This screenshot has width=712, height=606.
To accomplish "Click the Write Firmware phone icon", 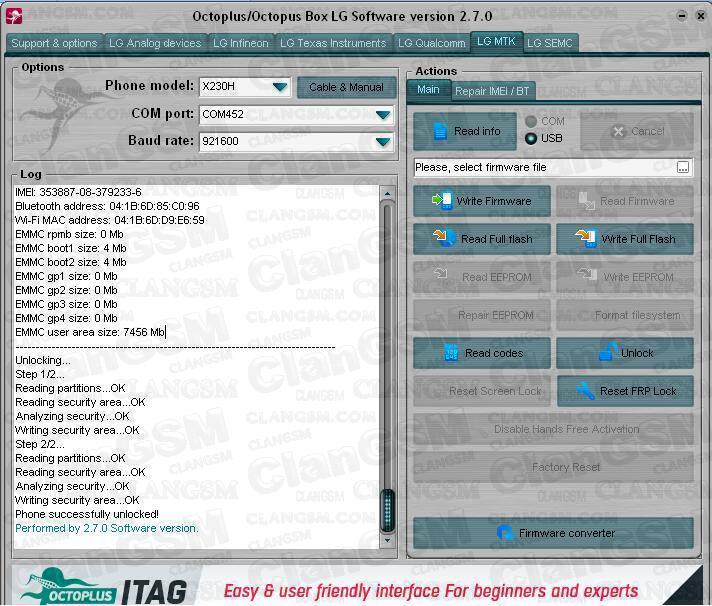I will 442,201.
